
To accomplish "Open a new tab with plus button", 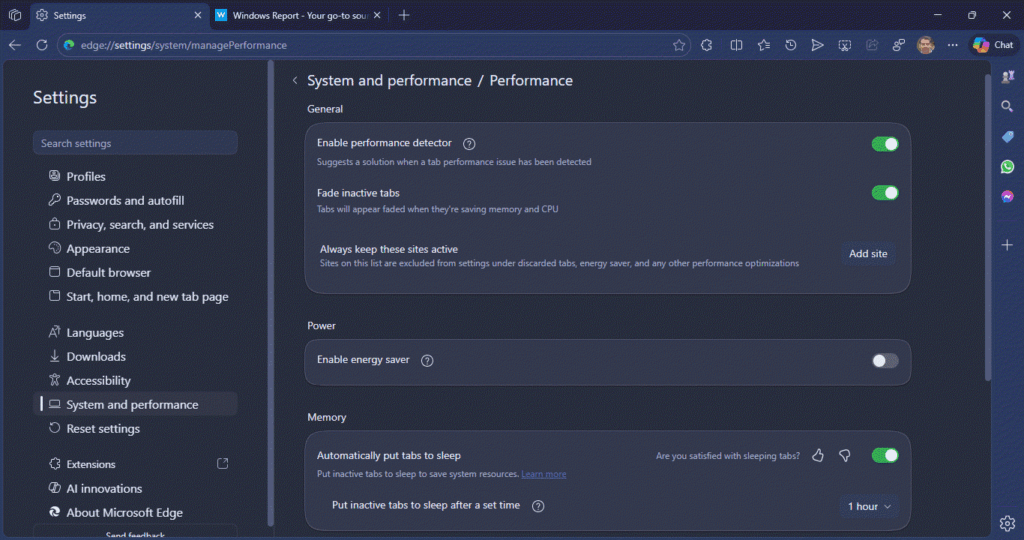I will coord(404,15).
